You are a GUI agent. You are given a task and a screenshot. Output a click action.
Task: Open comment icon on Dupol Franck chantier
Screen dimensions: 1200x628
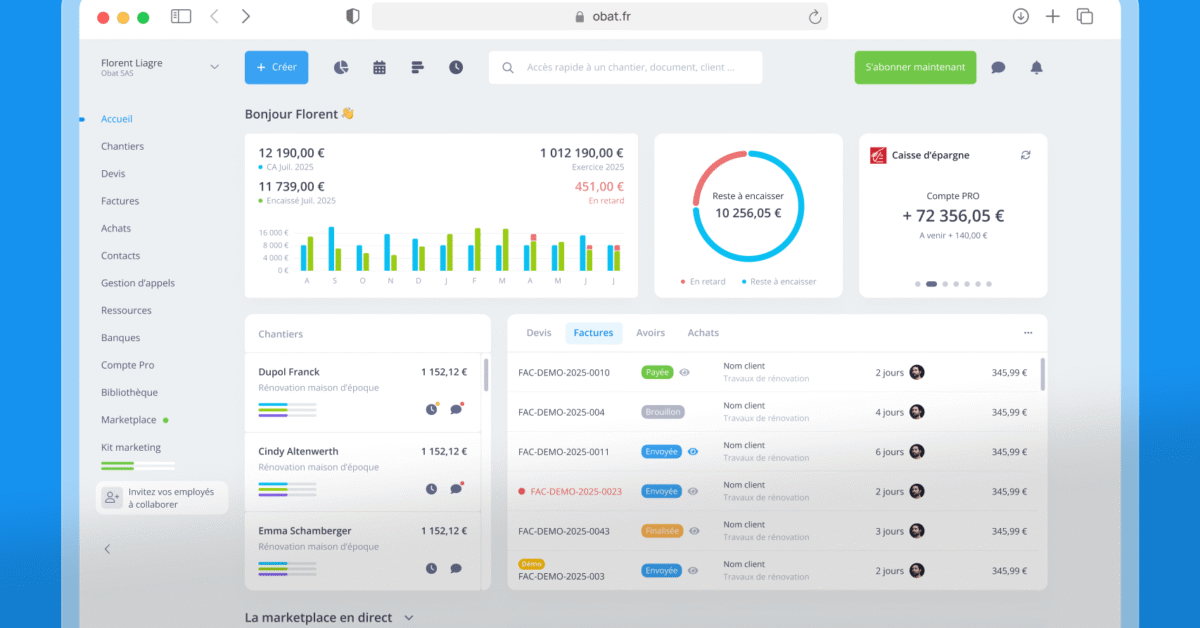pyautogui.click(x=456, y=409)
